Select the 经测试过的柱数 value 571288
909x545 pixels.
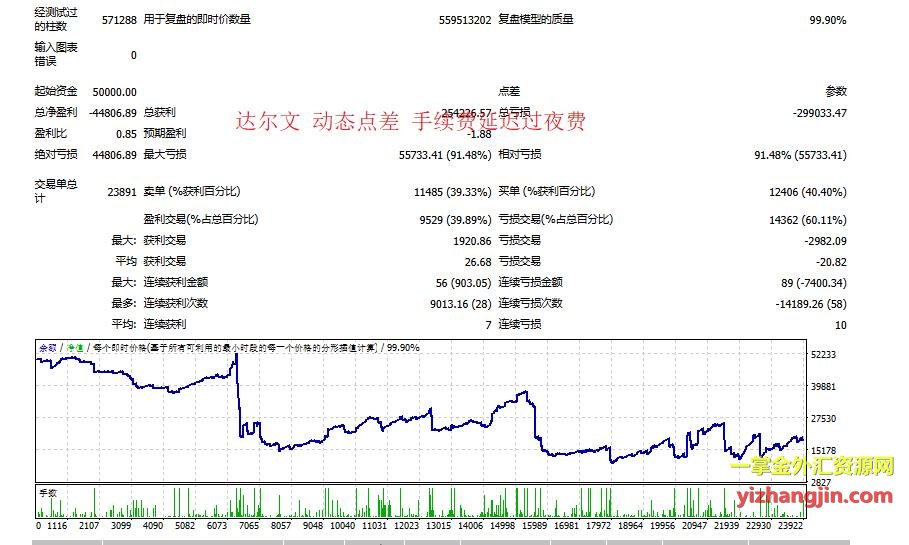click(x=119, y=20)
